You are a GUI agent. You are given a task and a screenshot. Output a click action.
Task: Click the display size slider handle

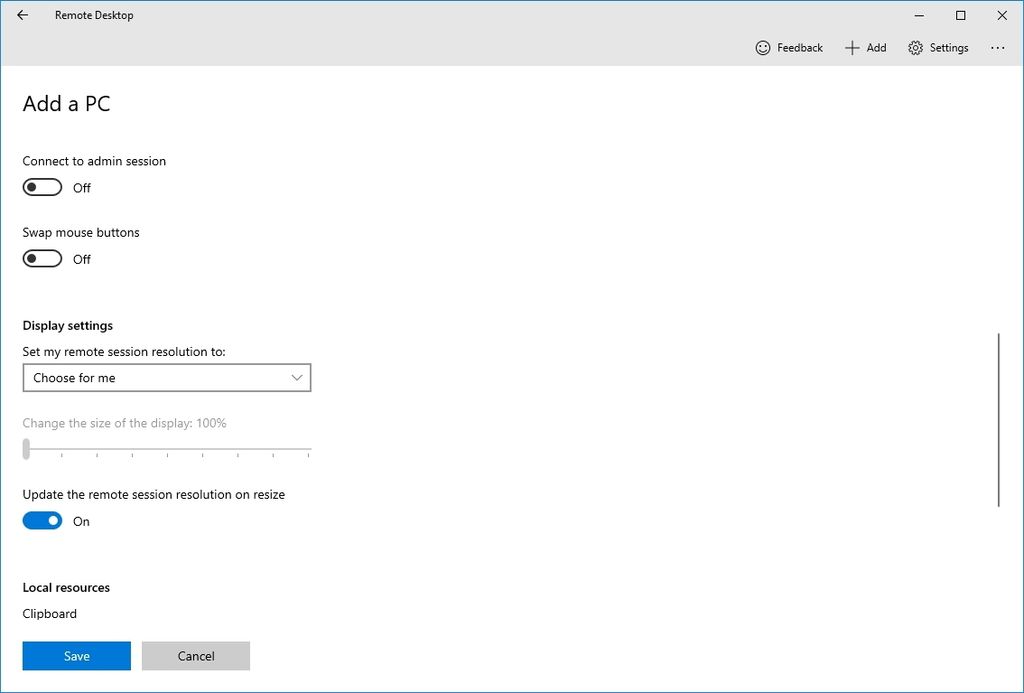tap(26, 449)
